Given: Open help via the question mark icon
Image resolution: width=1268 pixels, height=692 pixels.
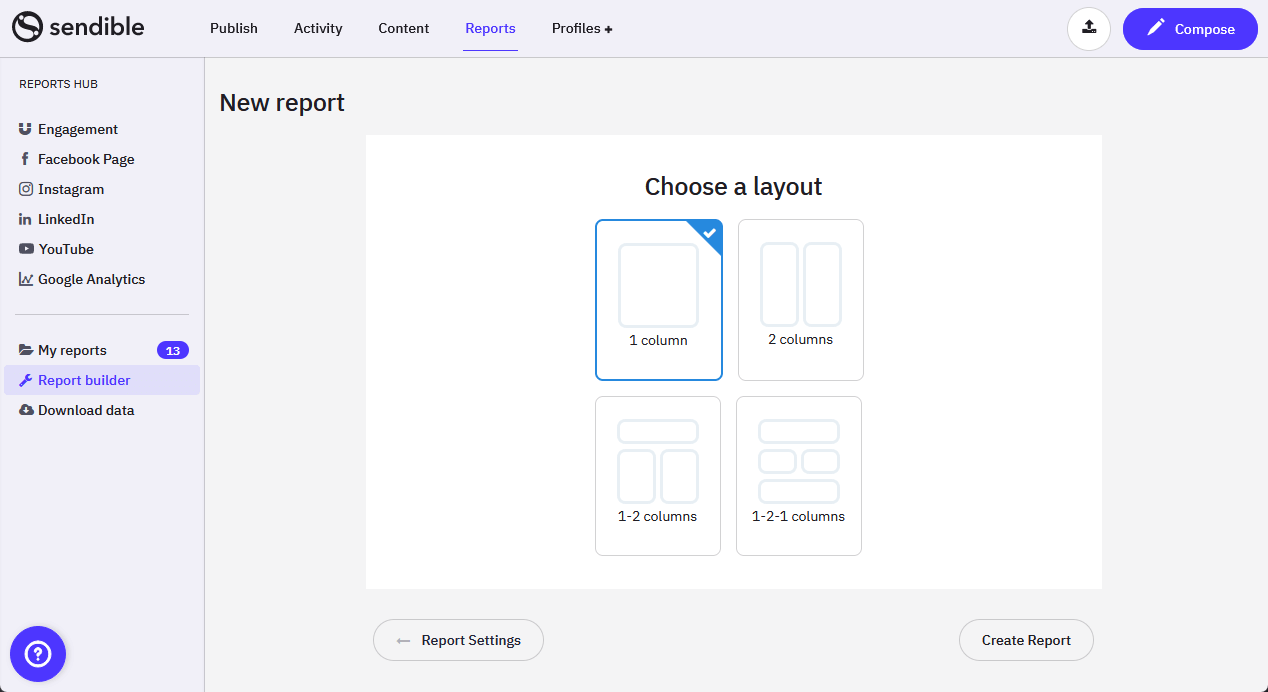Looking at the screenshot, I should coord(37,653).
